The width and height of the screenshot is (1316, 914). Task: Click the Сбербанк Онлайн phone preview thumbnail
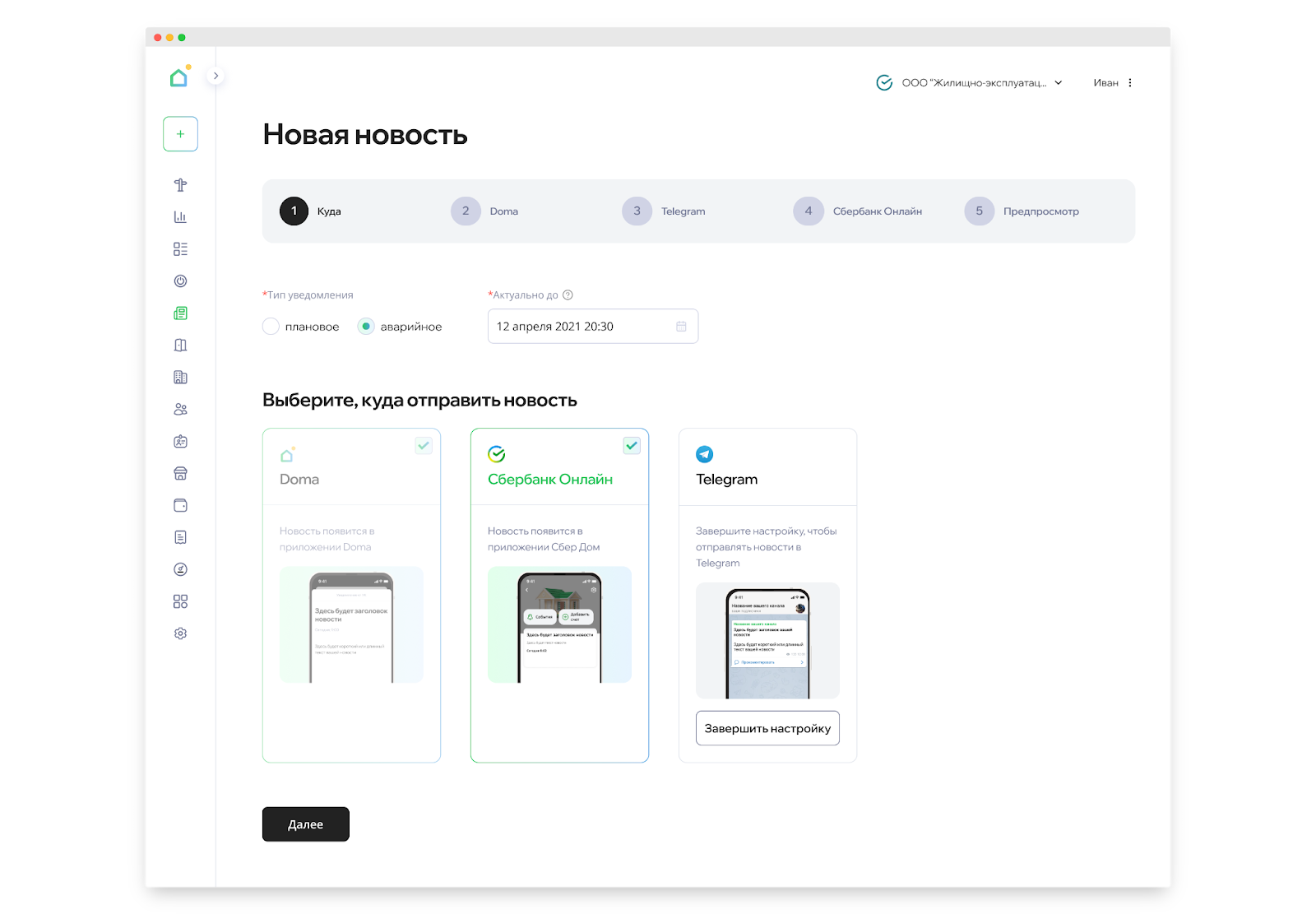point(559,624)
